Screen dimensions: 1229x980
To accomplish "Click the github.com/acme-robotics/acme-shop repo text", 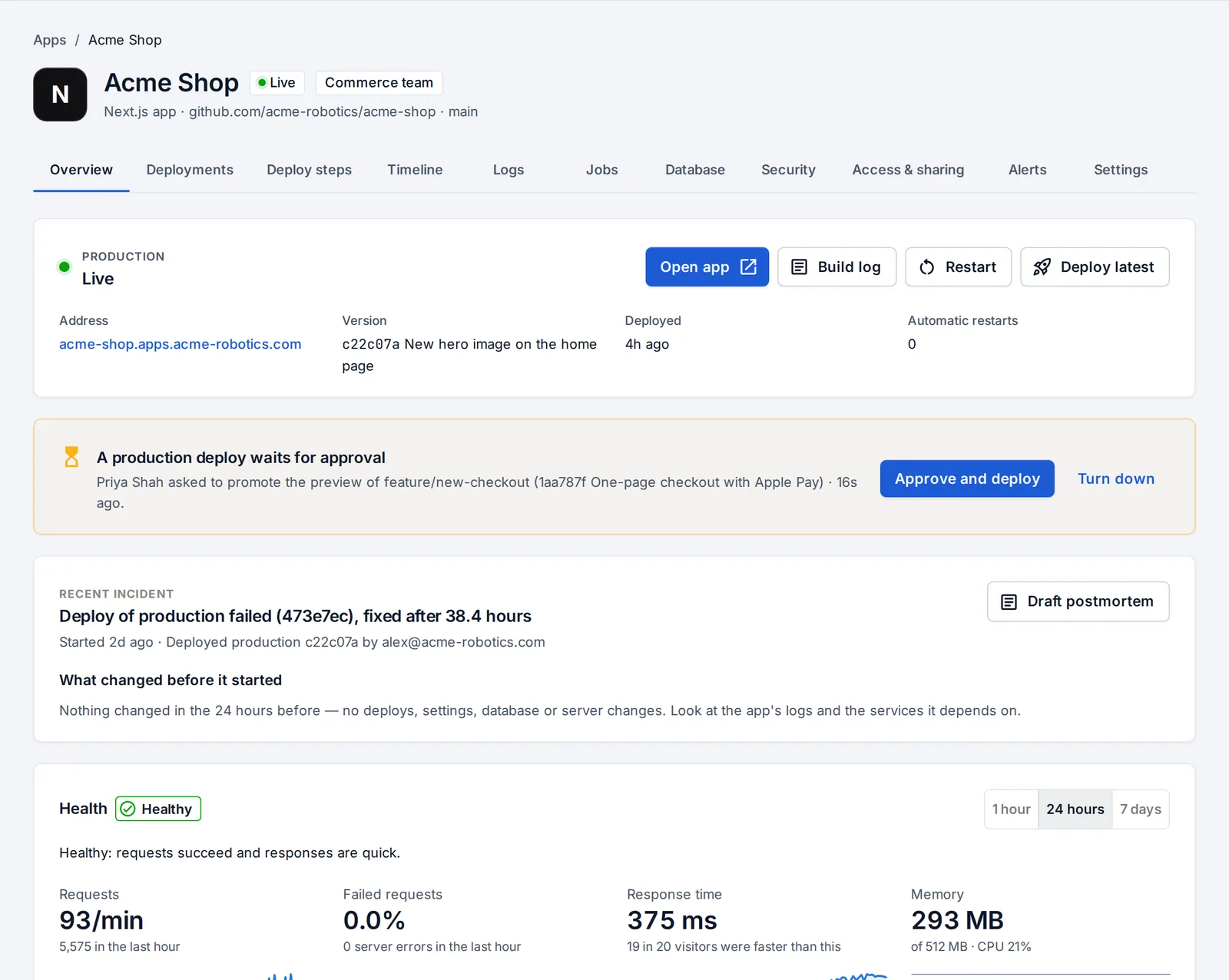I will [313, 111].
